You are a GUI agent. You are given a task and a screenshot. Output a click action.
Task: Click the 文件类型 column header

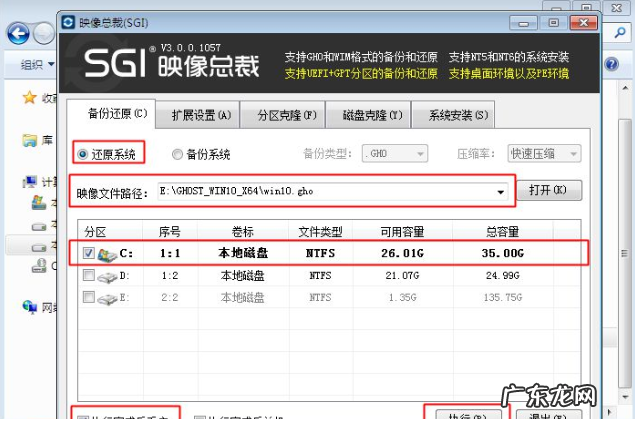(321, 231)
